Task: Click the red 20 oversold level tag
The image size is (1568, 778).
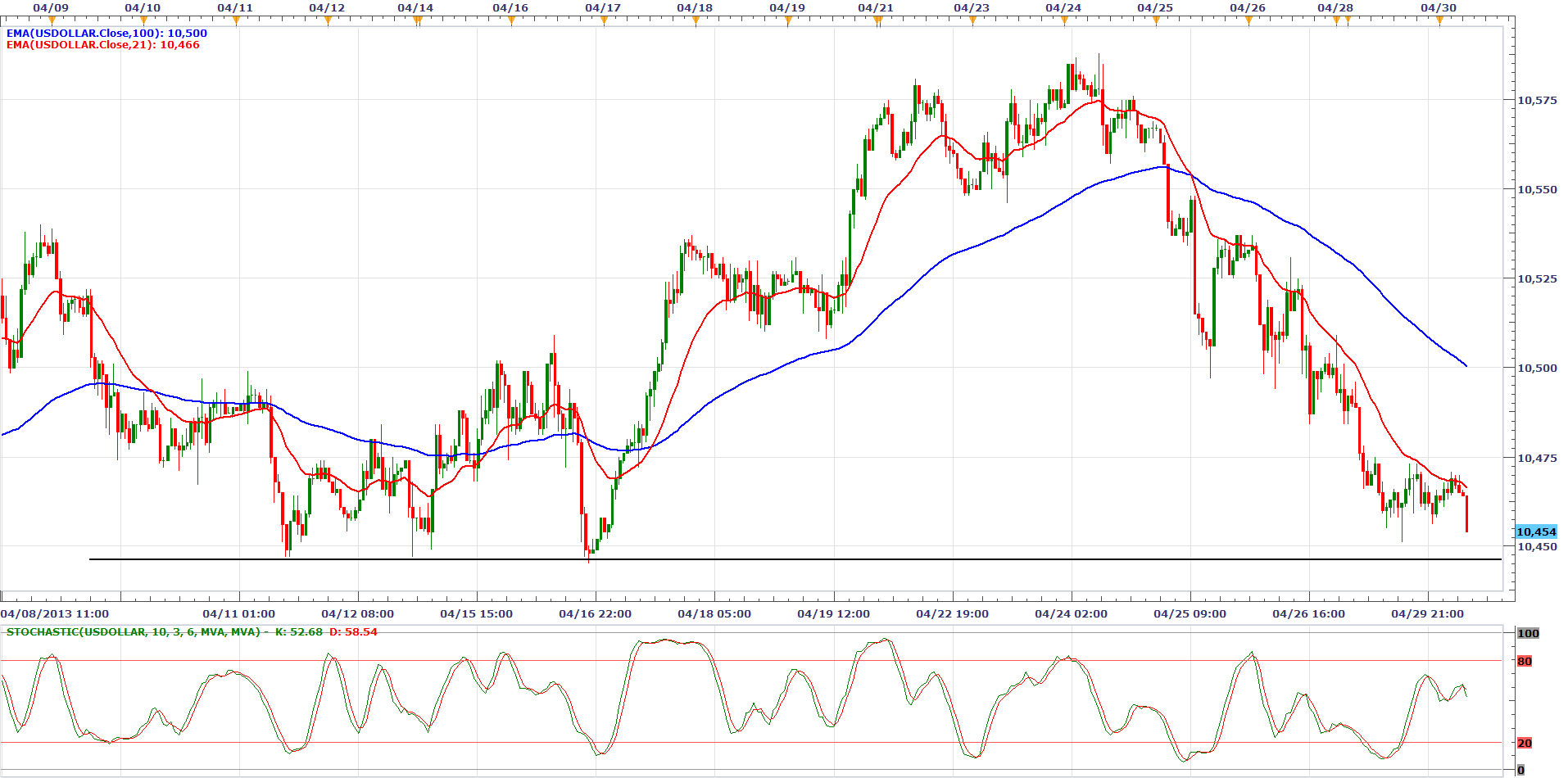Action: [1524, 743]
